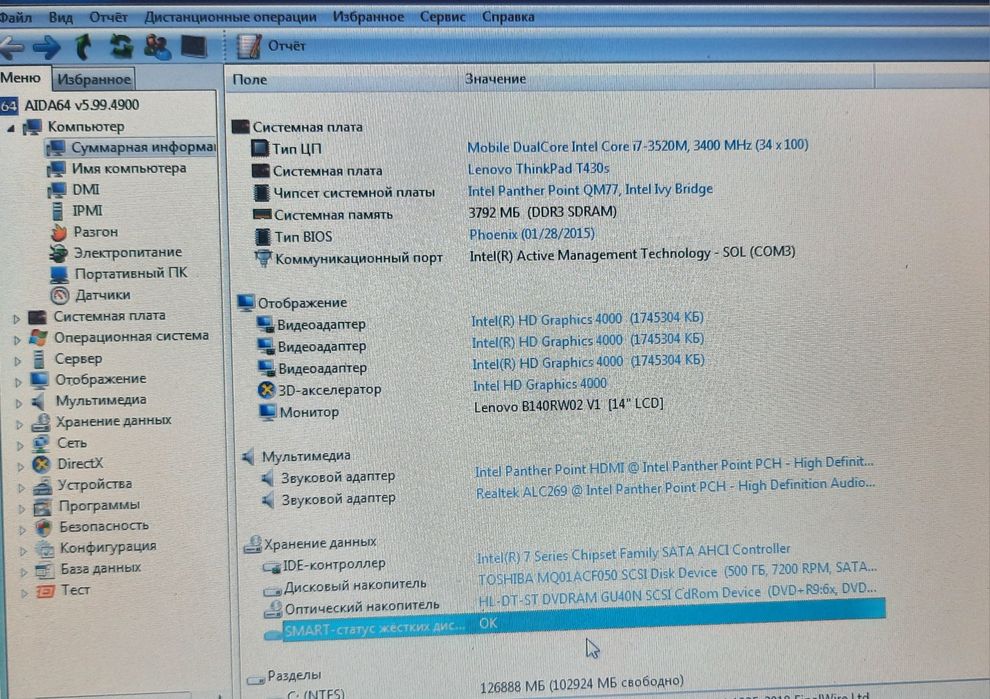The image size is (990, 699).
Task: Open the Mobile DualCore Intel Core i7-3520M link
Action: pyautogui.click(x=638, y=146)
